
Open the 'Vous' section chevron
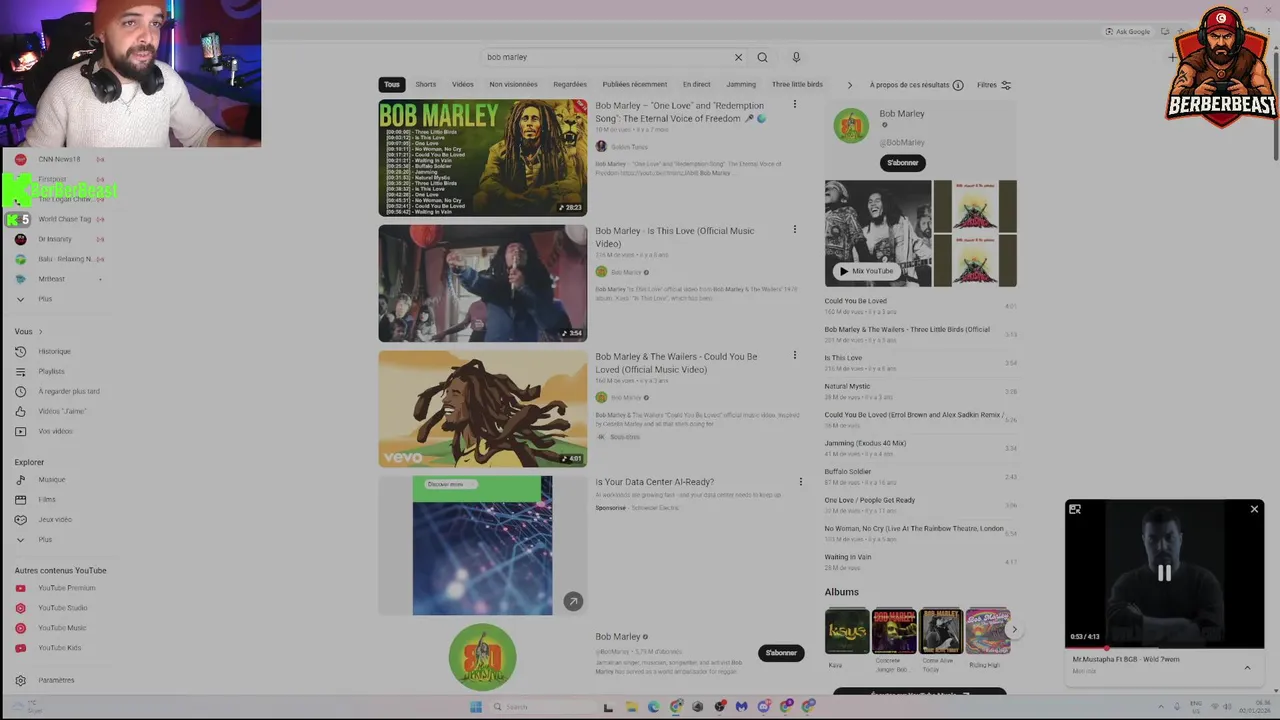pos(40,331)
